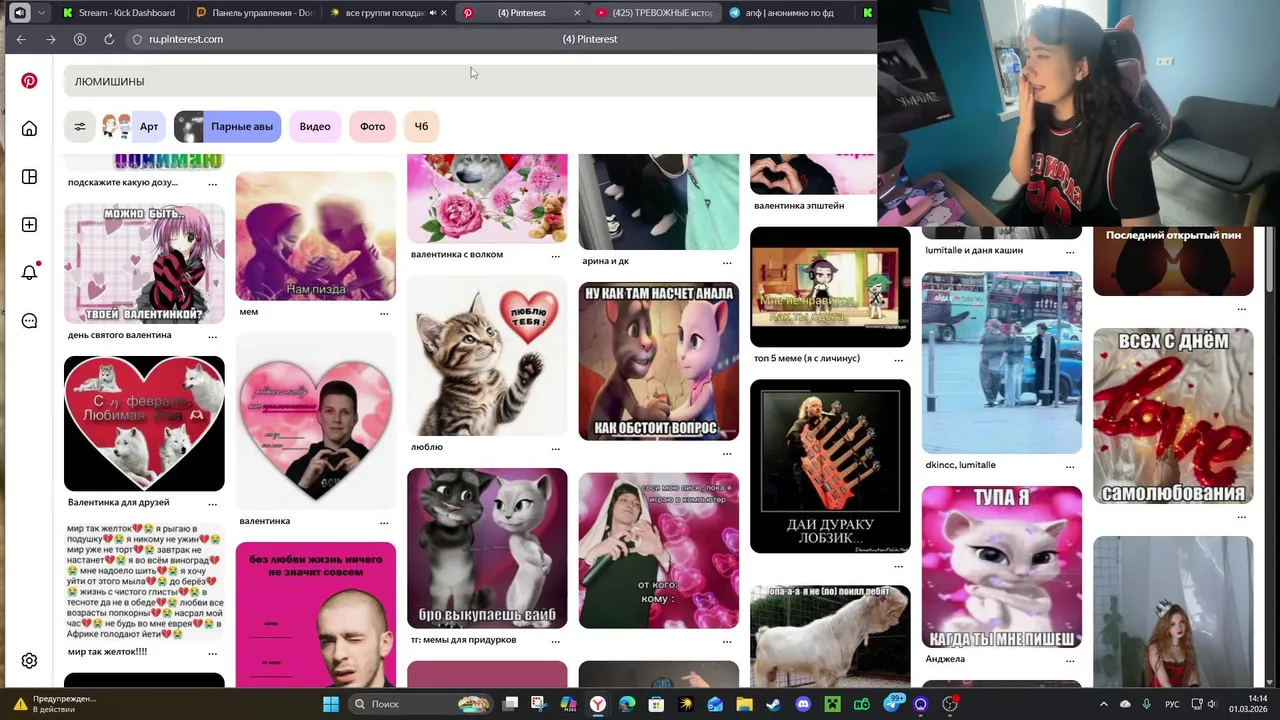Click the ru.pinterest.com address bar
This screenshot has width=1280, height=720.
(186, 39)
